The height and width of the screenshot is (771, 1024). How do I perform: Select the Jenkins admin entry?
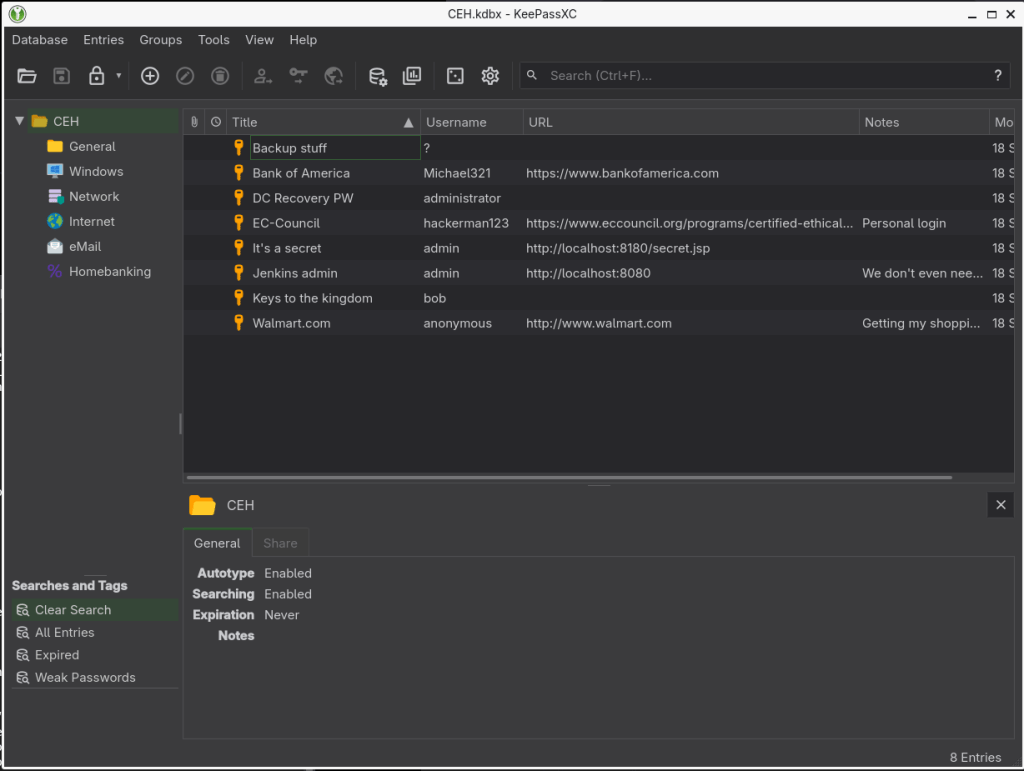click(x=295, y=273)
